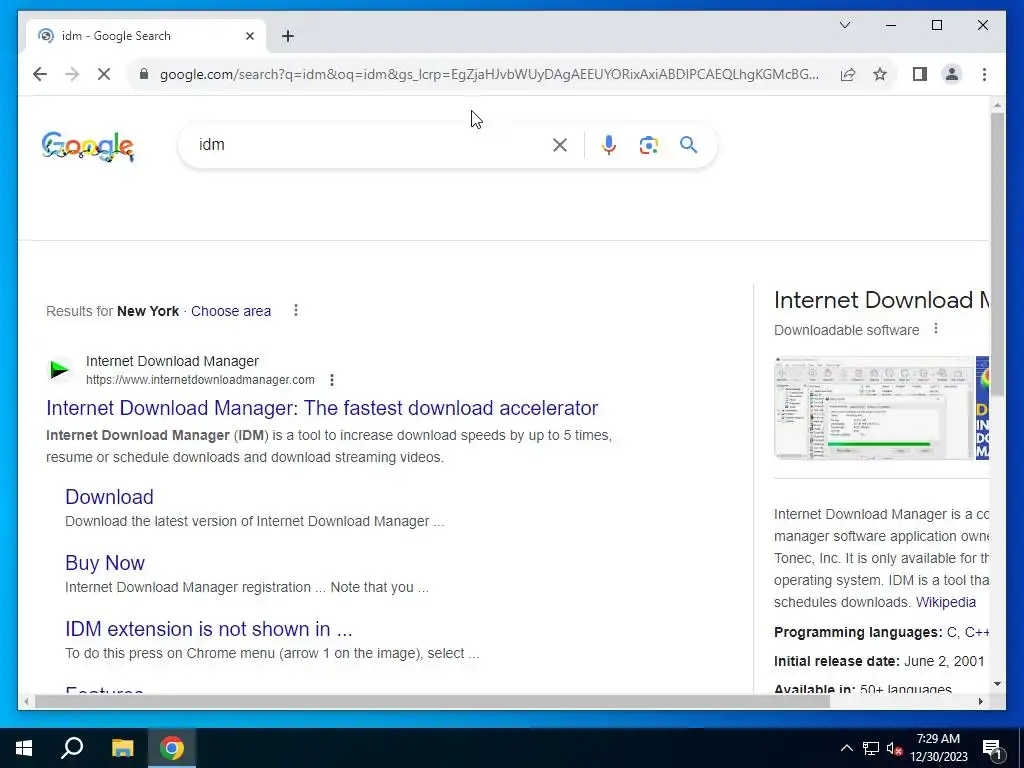Click the Chrome taskbar icon
1024x768 pixels.
click(172, 748)
